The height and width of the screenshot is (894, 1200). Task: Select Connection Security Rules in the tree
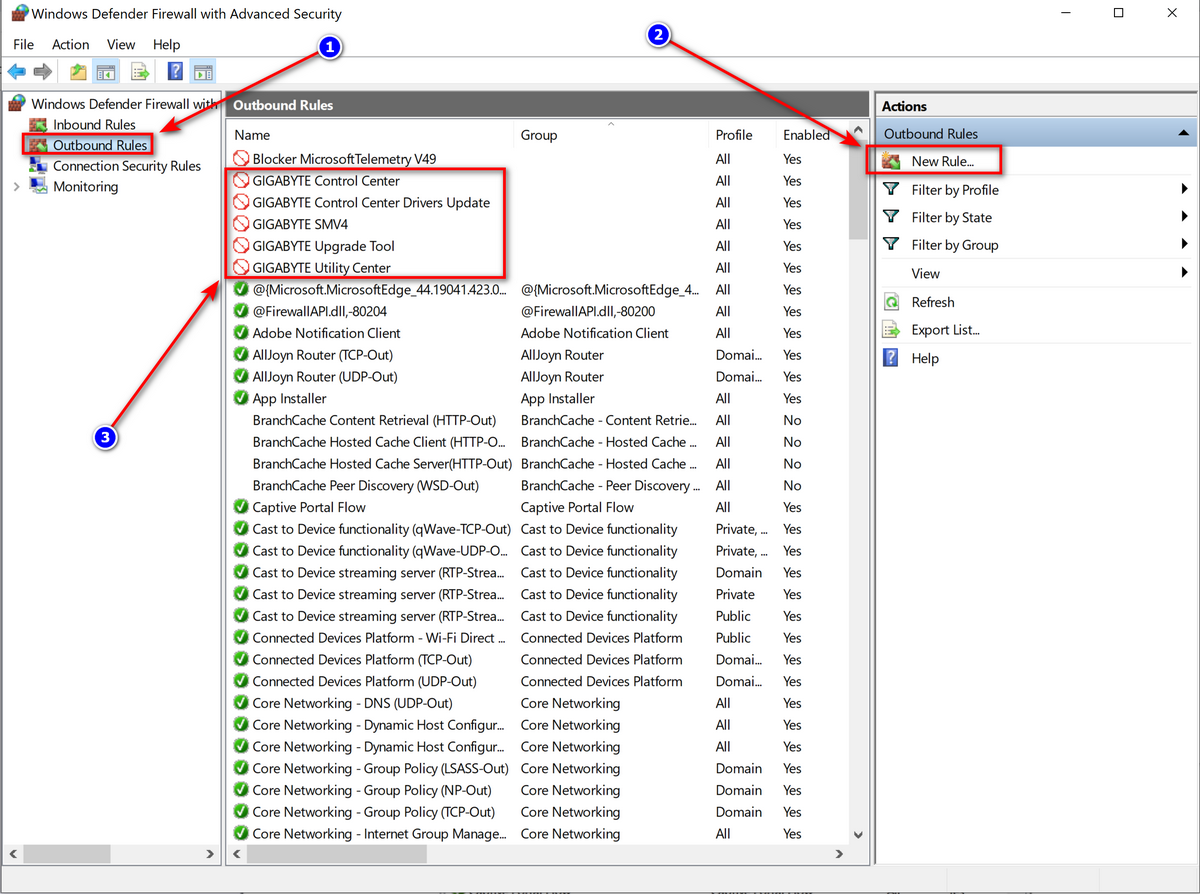point(127,166)
